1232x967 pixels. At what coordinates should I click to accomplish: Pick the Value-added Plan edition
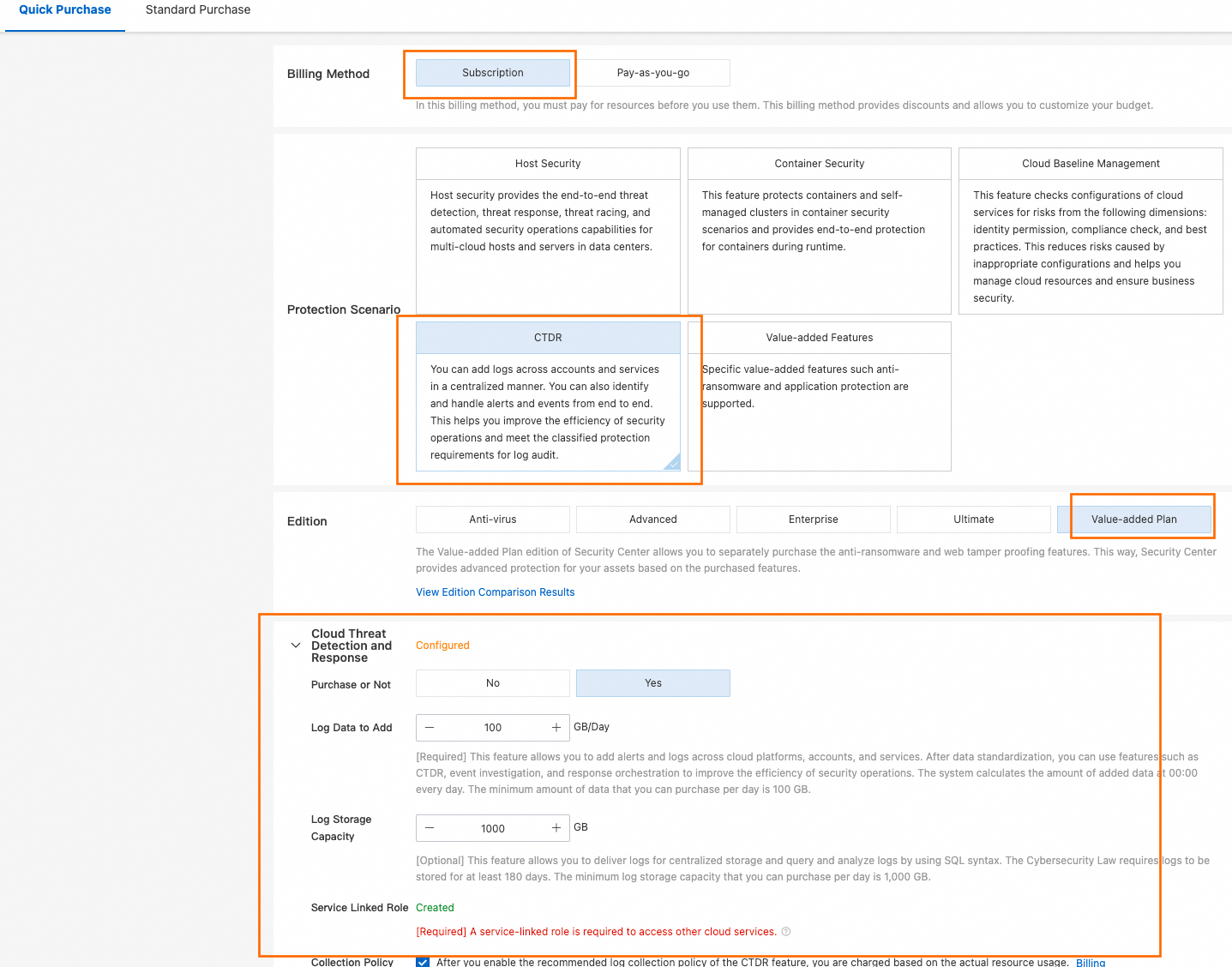tap(1134, 520)
